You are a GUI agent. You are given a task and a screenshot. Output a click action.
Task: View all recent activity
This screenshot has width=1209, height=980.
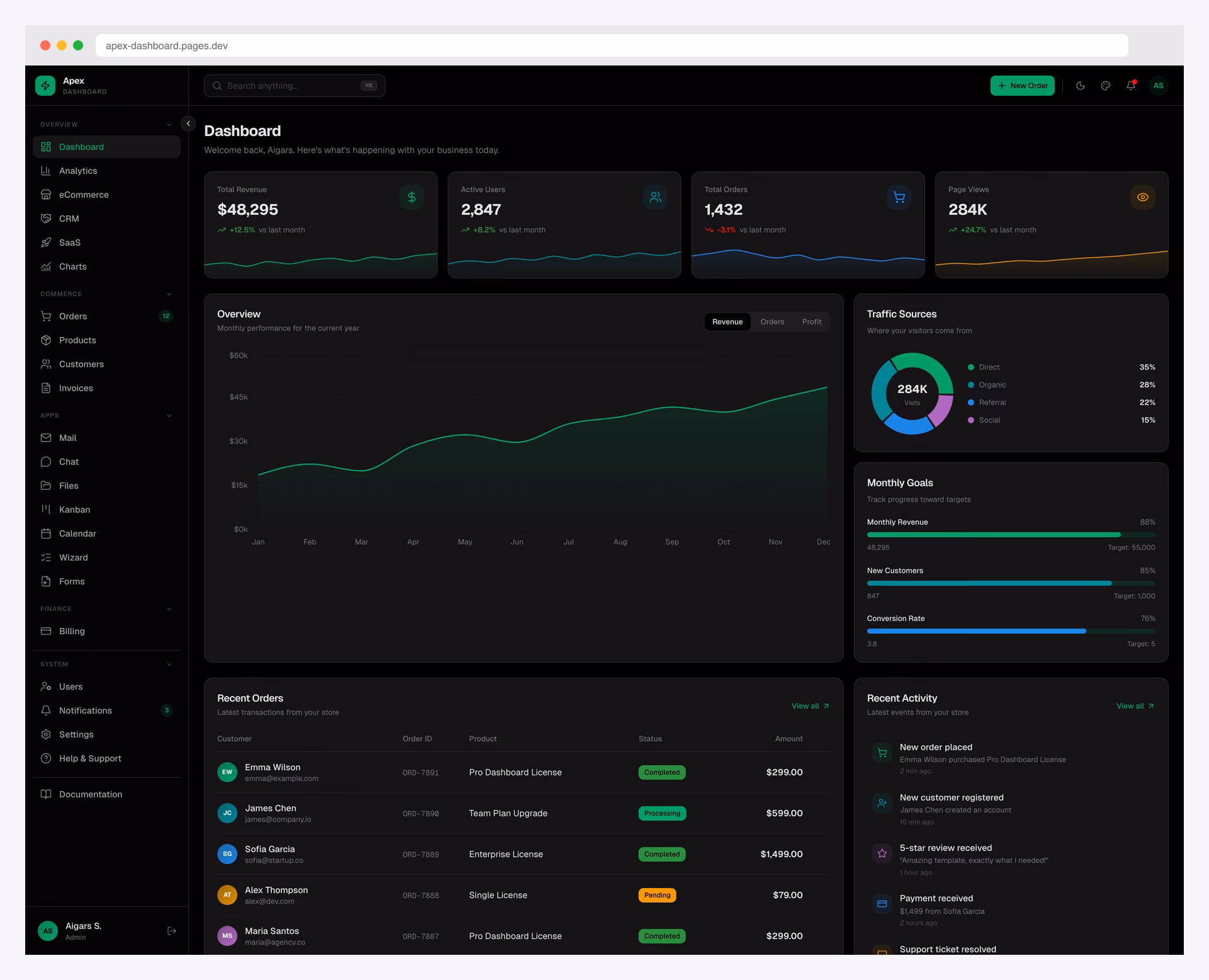1135,706
